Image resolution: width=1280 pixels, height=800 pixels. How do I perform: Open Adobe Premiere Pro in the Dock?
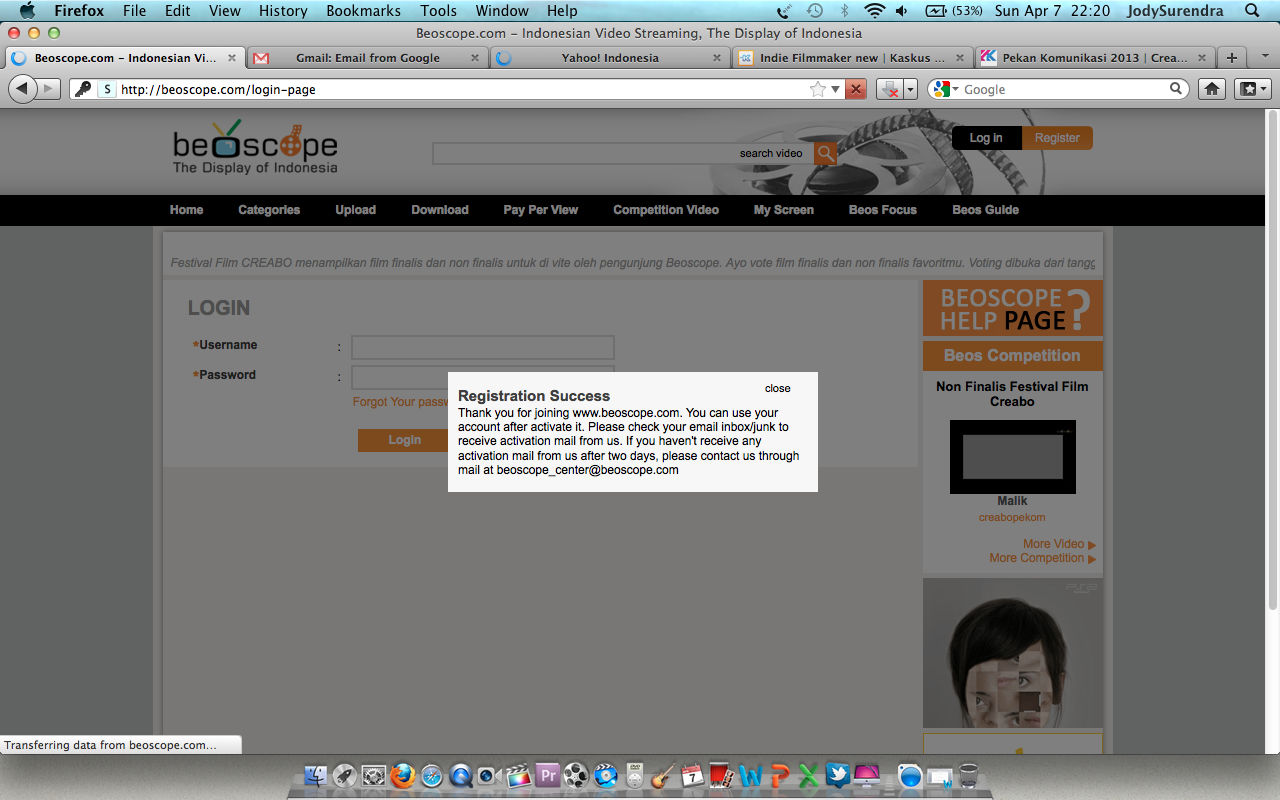pyautogui.click(x=547, y=775)
